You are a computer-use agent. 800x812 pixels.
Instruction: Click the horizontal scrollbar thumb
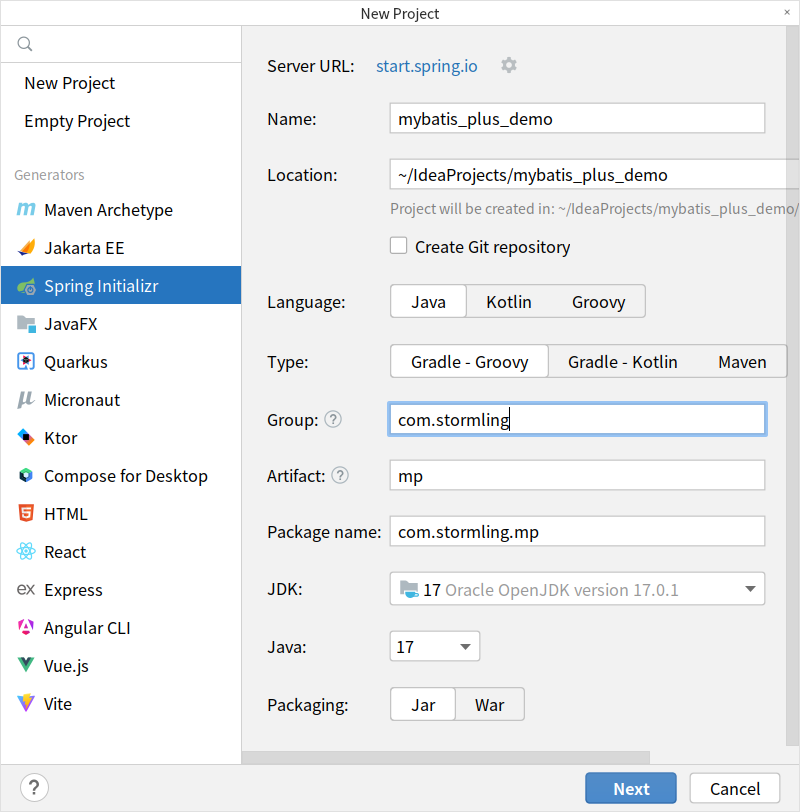445,757
